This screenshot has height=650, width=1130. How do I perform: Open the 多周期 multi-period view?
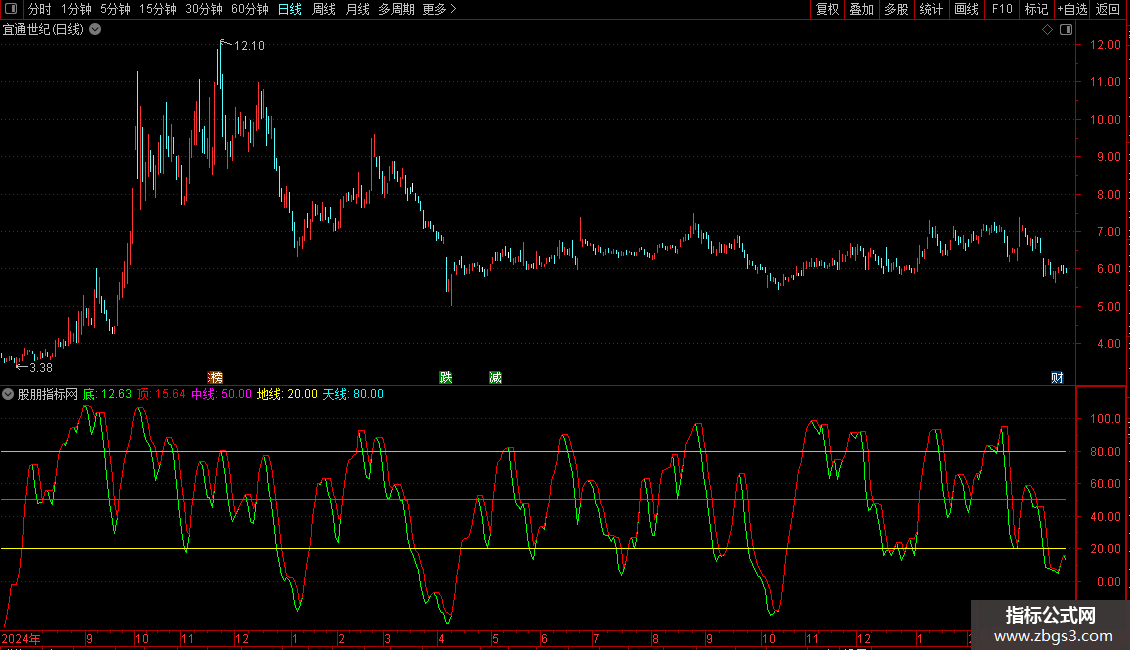[396, 9]
